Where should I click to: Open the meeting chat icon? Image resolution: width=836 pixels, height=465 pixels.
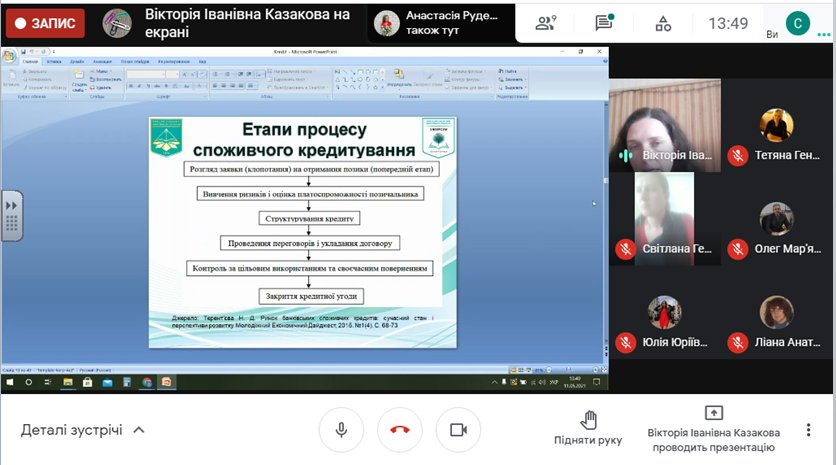click(604, 23)
